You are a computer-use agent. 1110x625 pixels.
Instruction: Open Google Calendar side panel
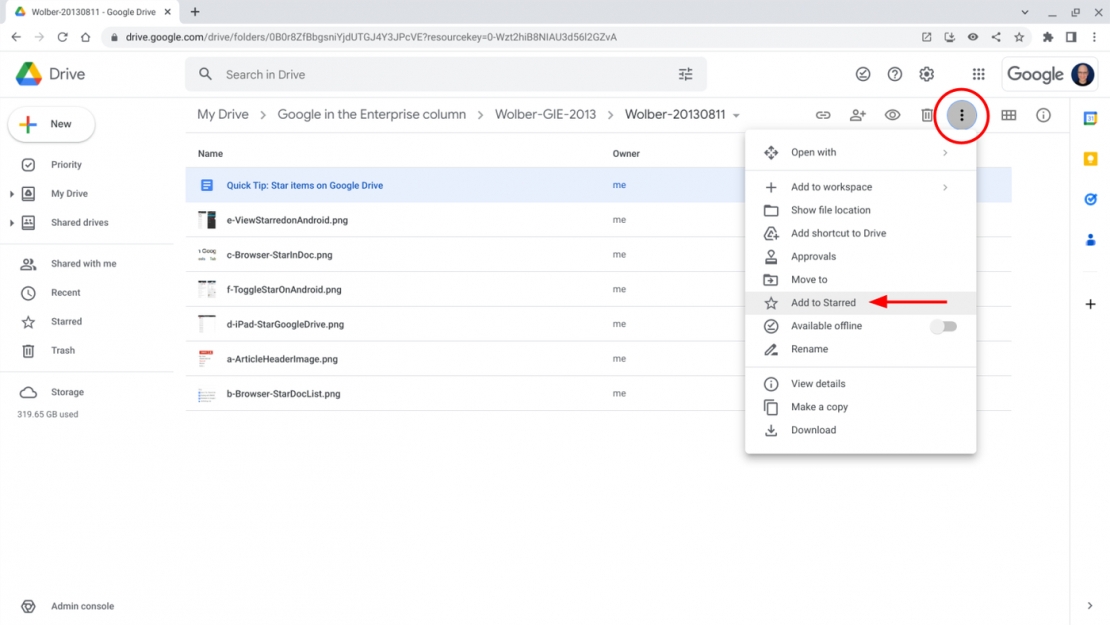click(1090, 116)
